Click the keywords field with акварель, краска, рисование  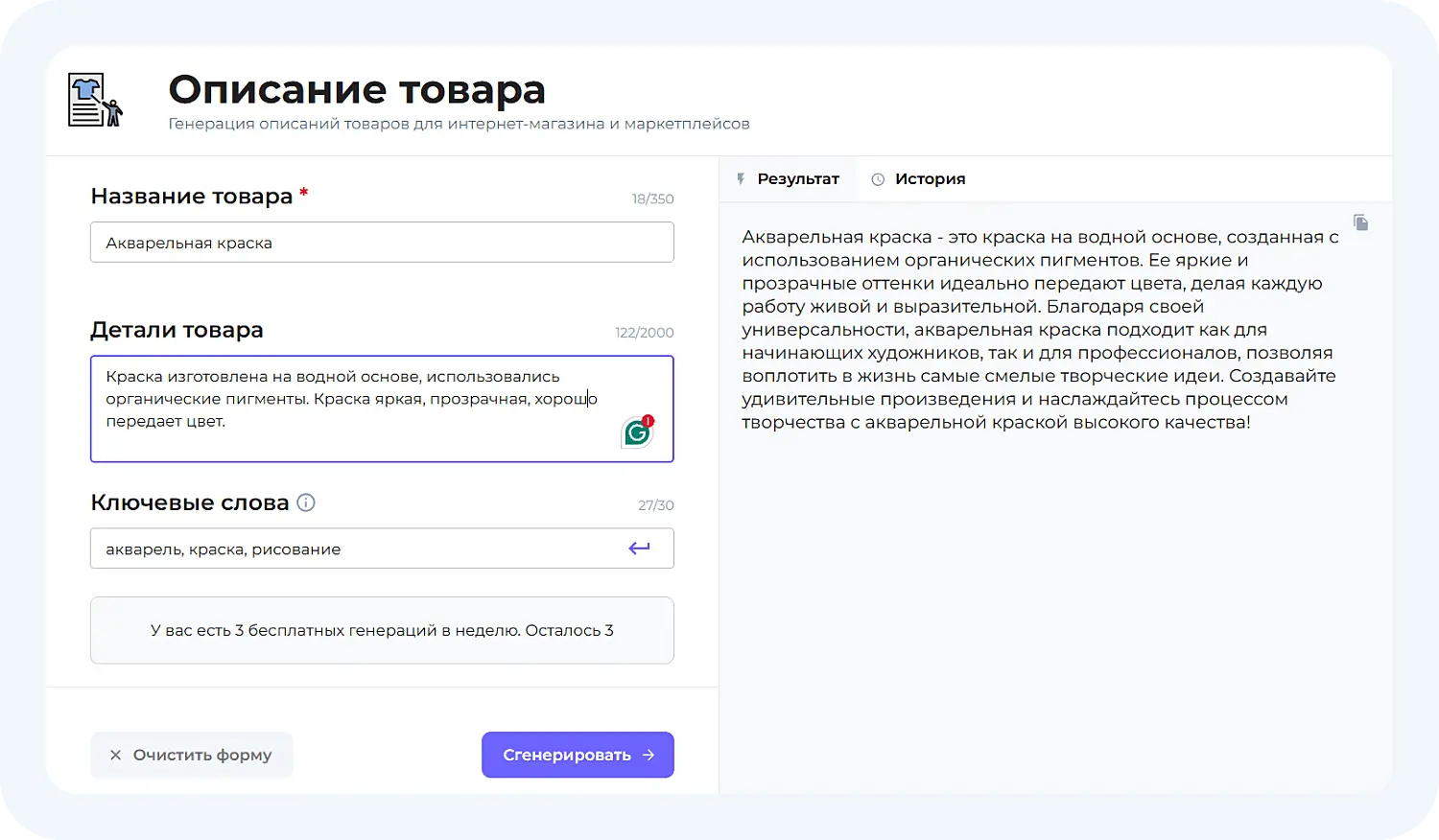pos(382,548)
